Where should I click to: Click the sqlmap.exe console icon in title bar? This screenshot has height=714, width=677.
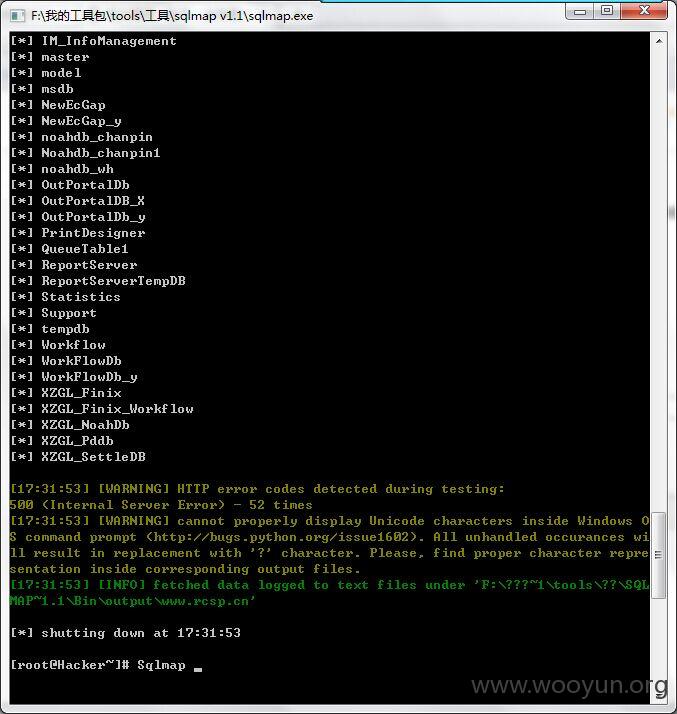tap(17, 16)
